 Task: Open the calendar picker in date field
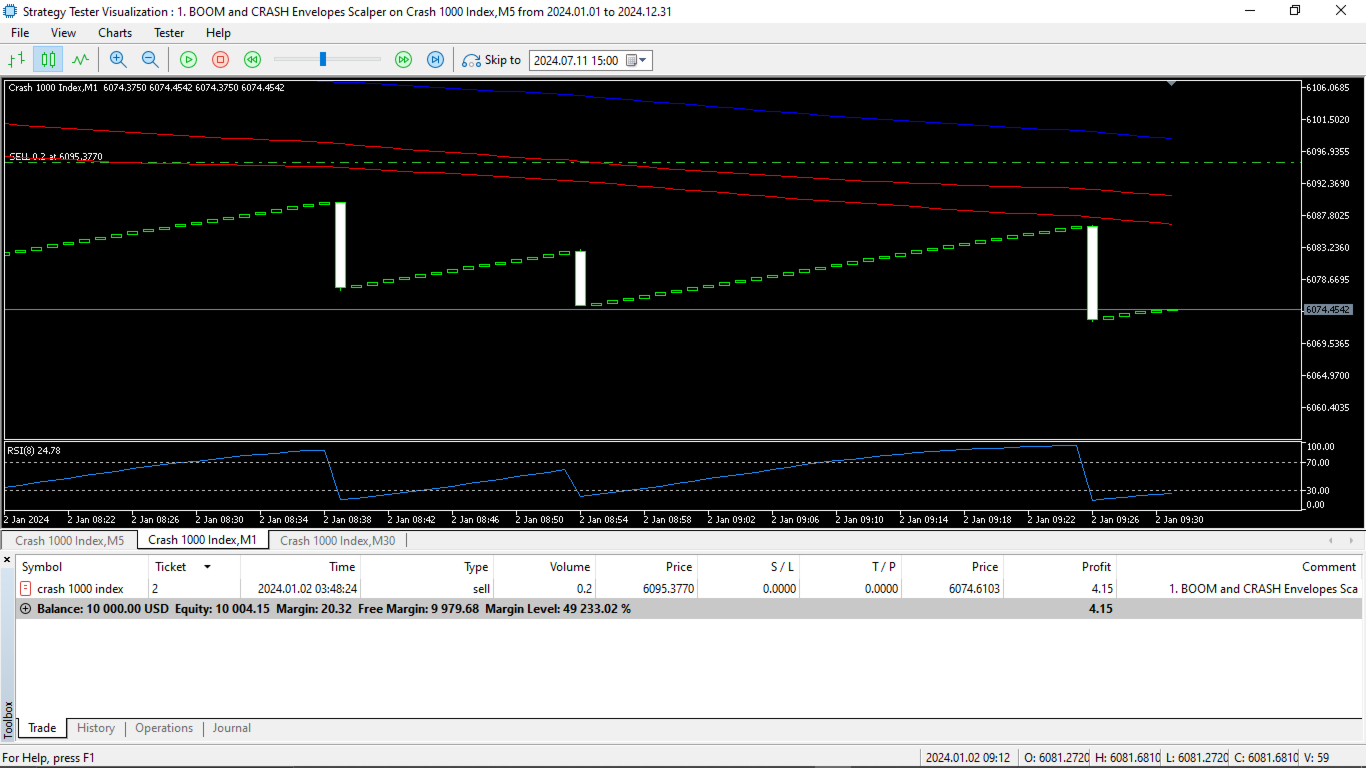pos(631,60)
